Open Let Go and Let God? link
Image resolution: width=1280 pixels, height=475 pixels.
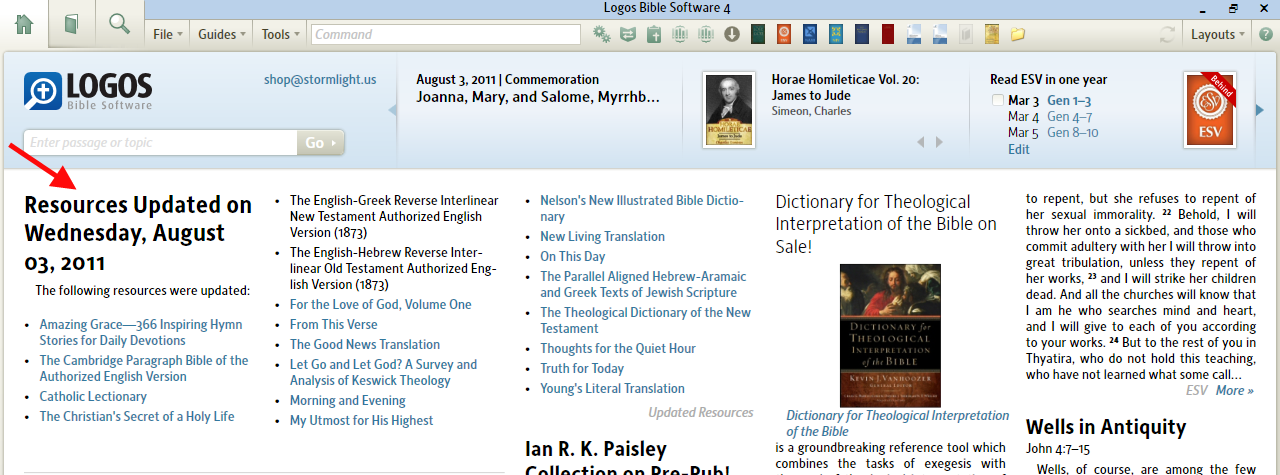point(383,372)
